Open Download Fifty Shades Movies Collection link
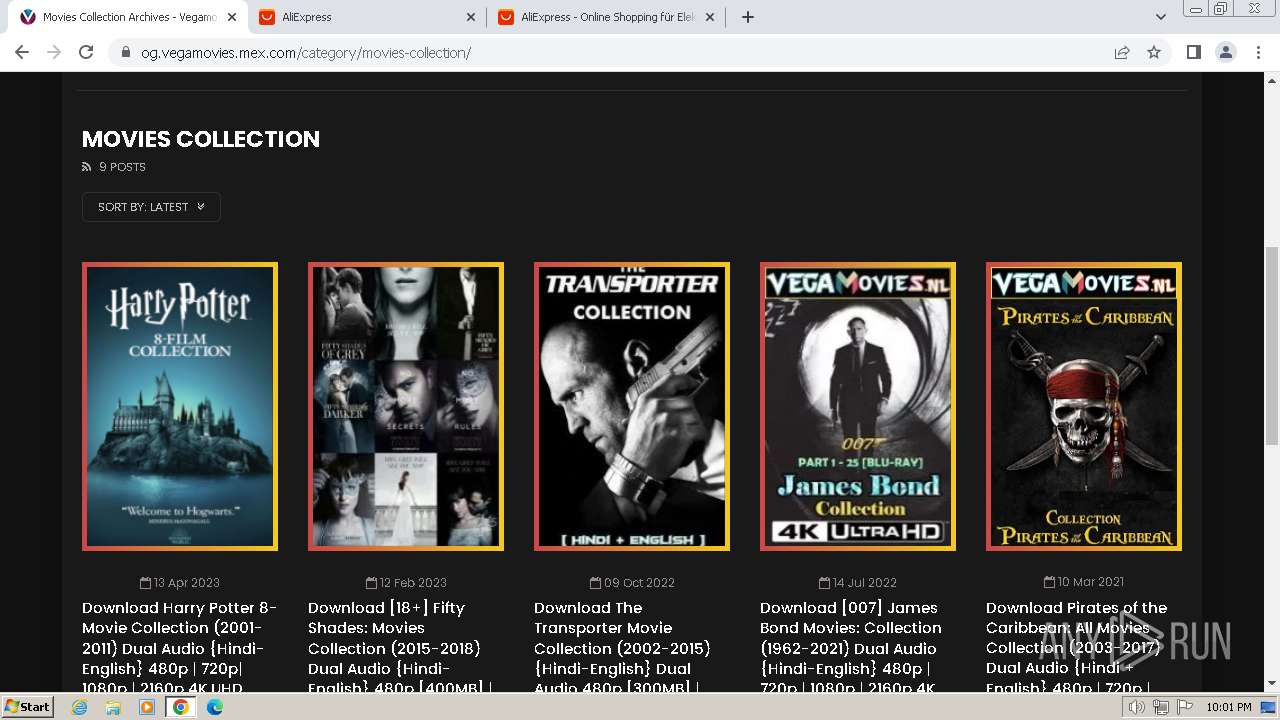 pyautogui.click(x=400, y=647)
